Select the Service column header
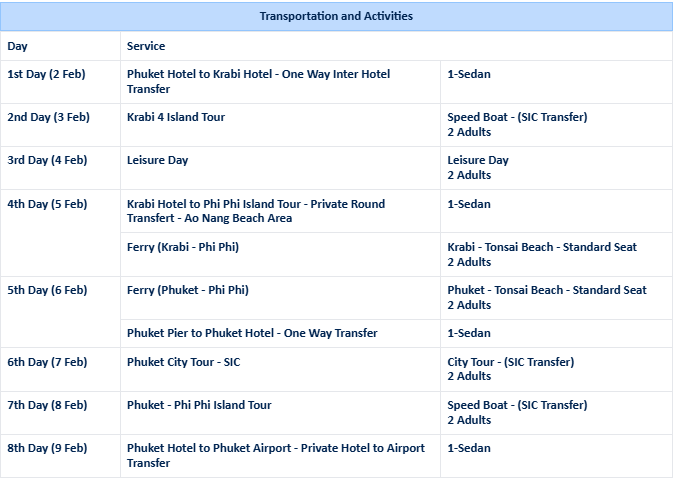 [x=146, y=46]
